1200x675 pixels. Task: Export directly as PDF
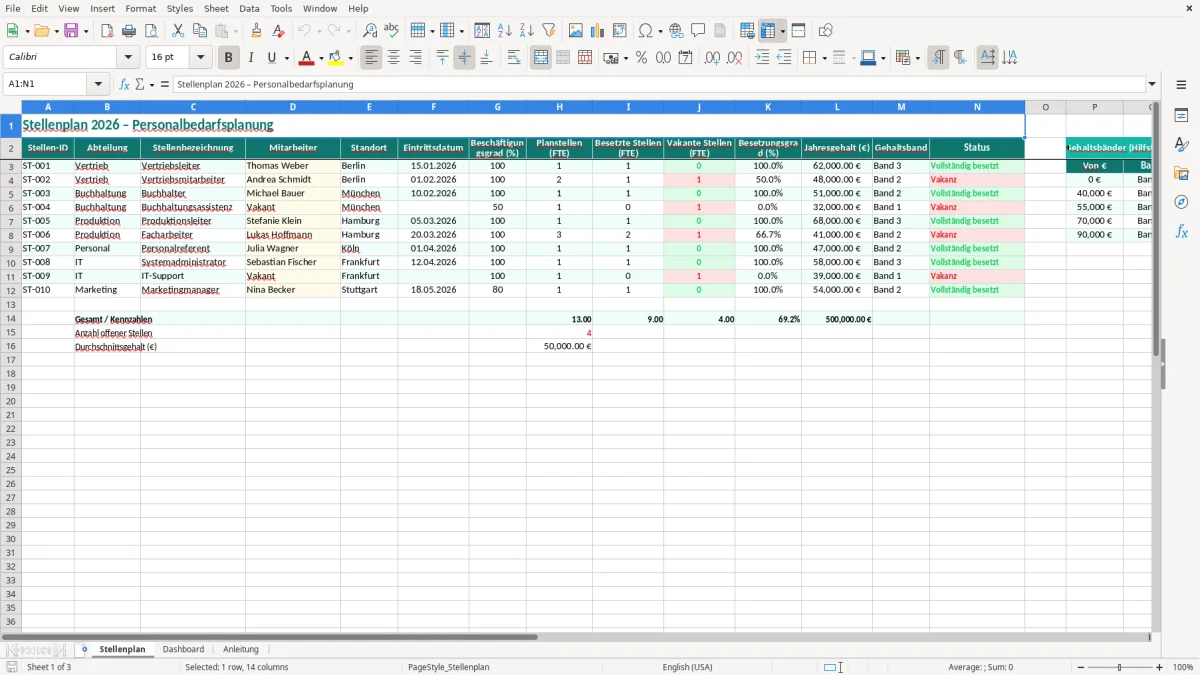point(107,31)
